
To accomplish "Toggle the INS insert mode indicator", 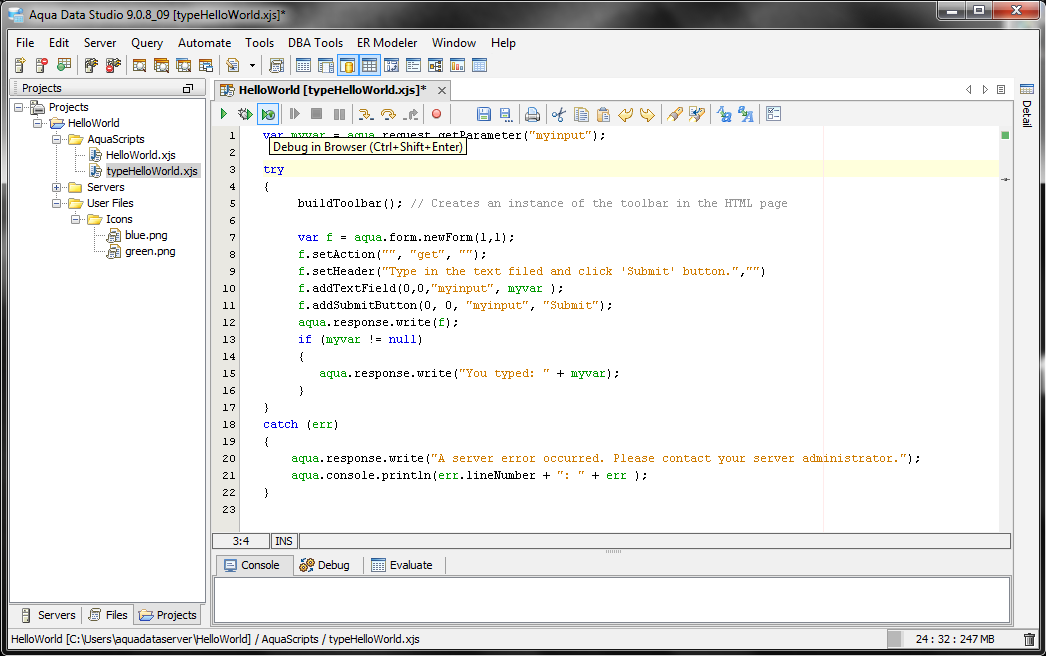I will (284, 541).
